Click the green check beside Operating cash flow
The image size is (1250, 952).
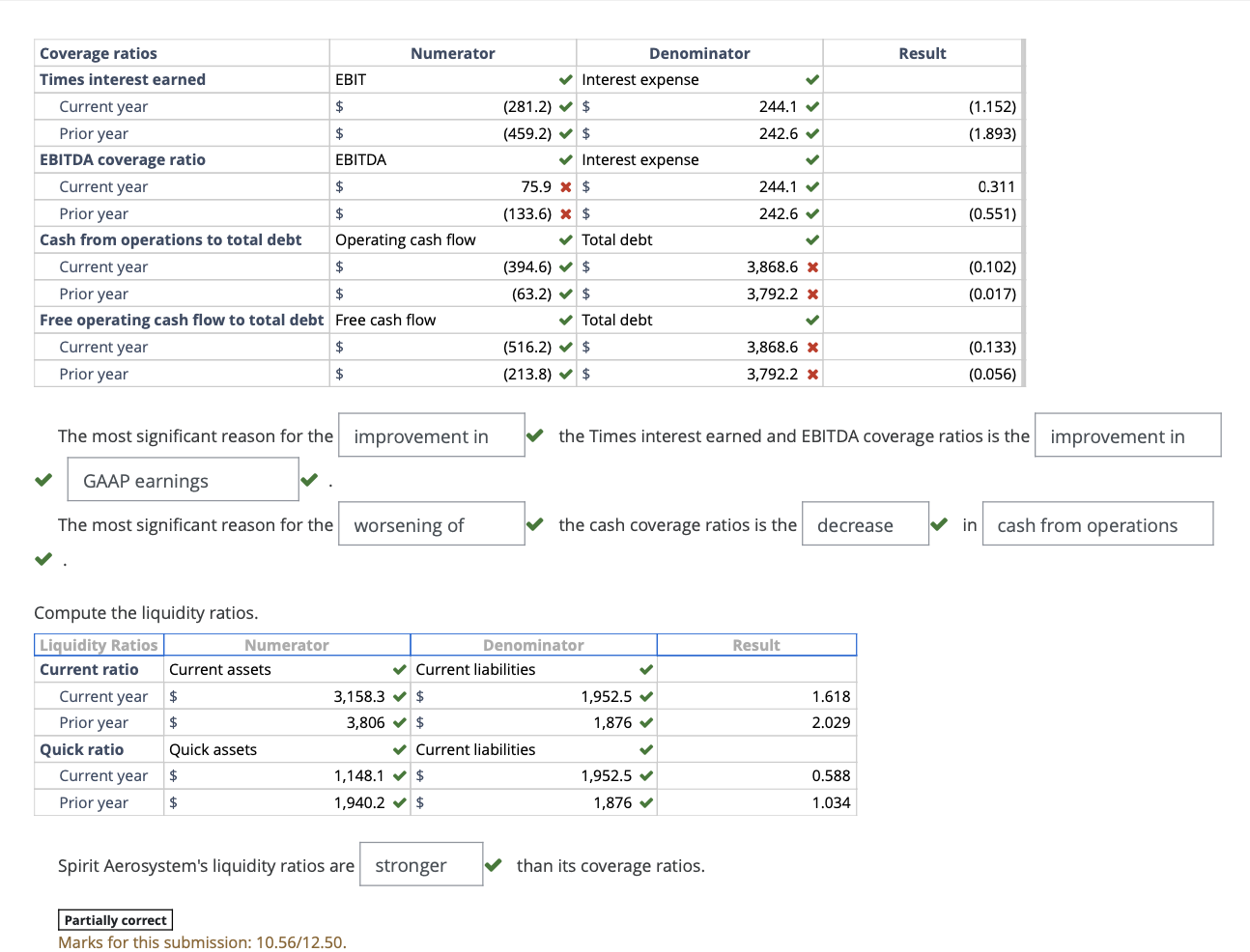pos(565,240)
